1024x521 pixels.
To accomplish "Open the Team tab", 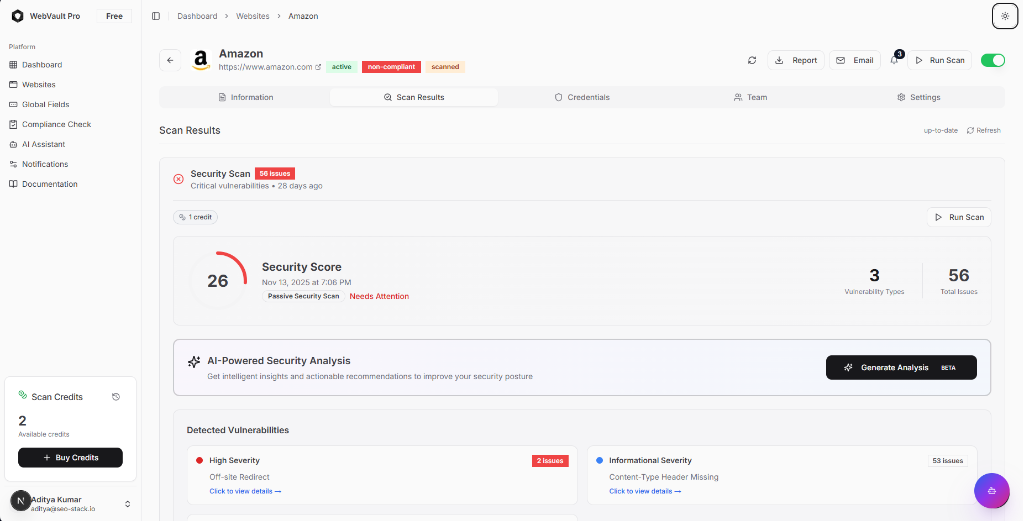I will 750,97.
